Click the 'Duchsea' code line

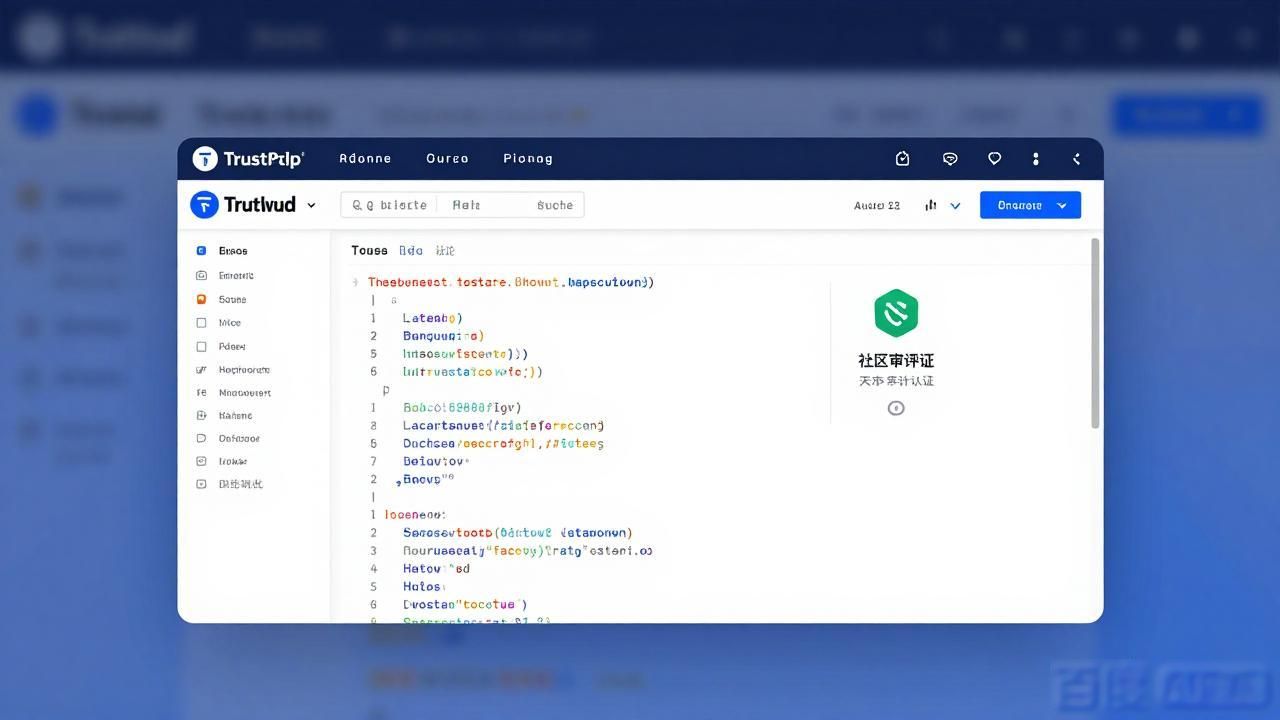503,444
